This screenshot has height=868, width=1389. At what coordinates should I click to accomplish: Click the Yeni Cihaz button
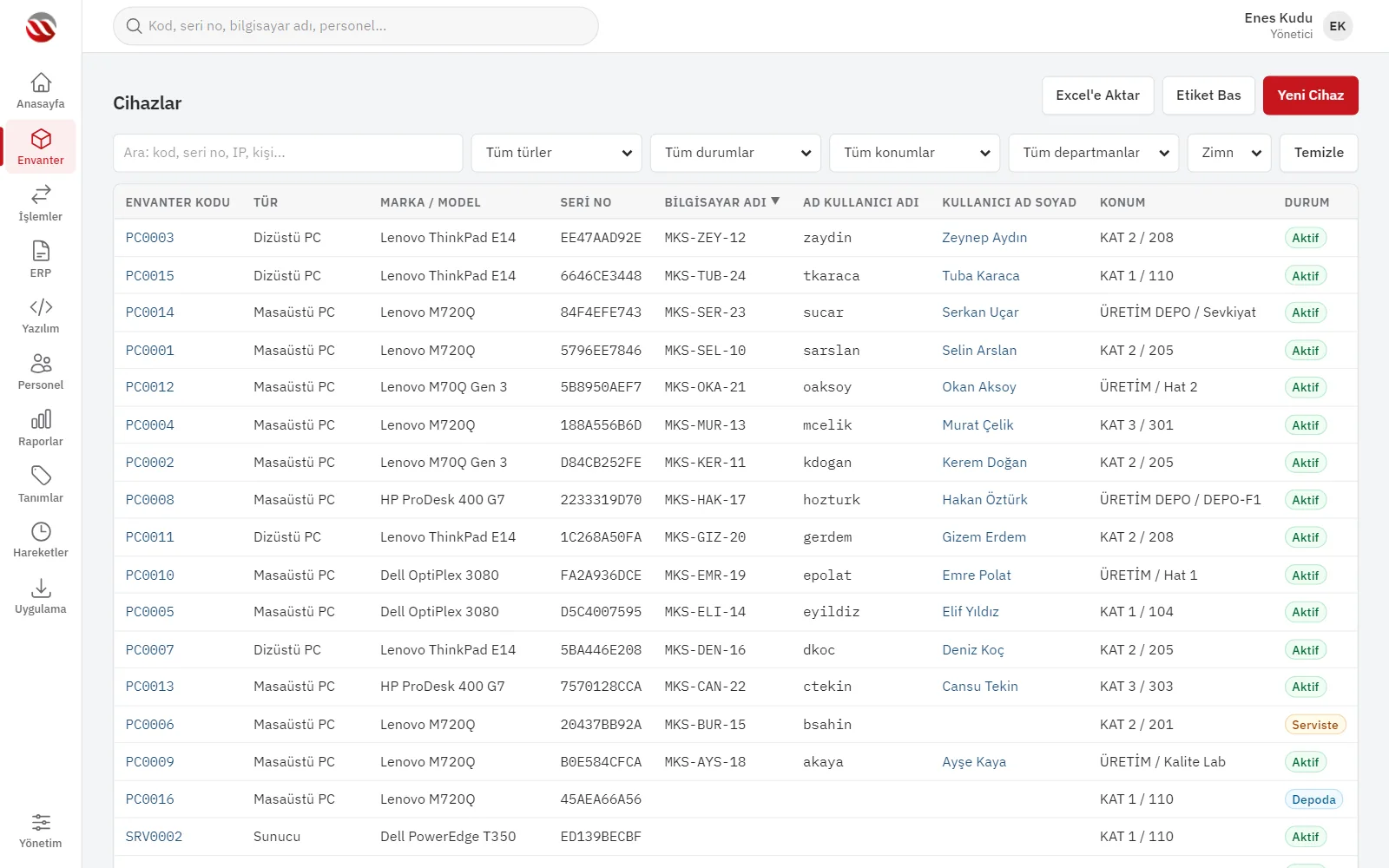coord(1310,95)
